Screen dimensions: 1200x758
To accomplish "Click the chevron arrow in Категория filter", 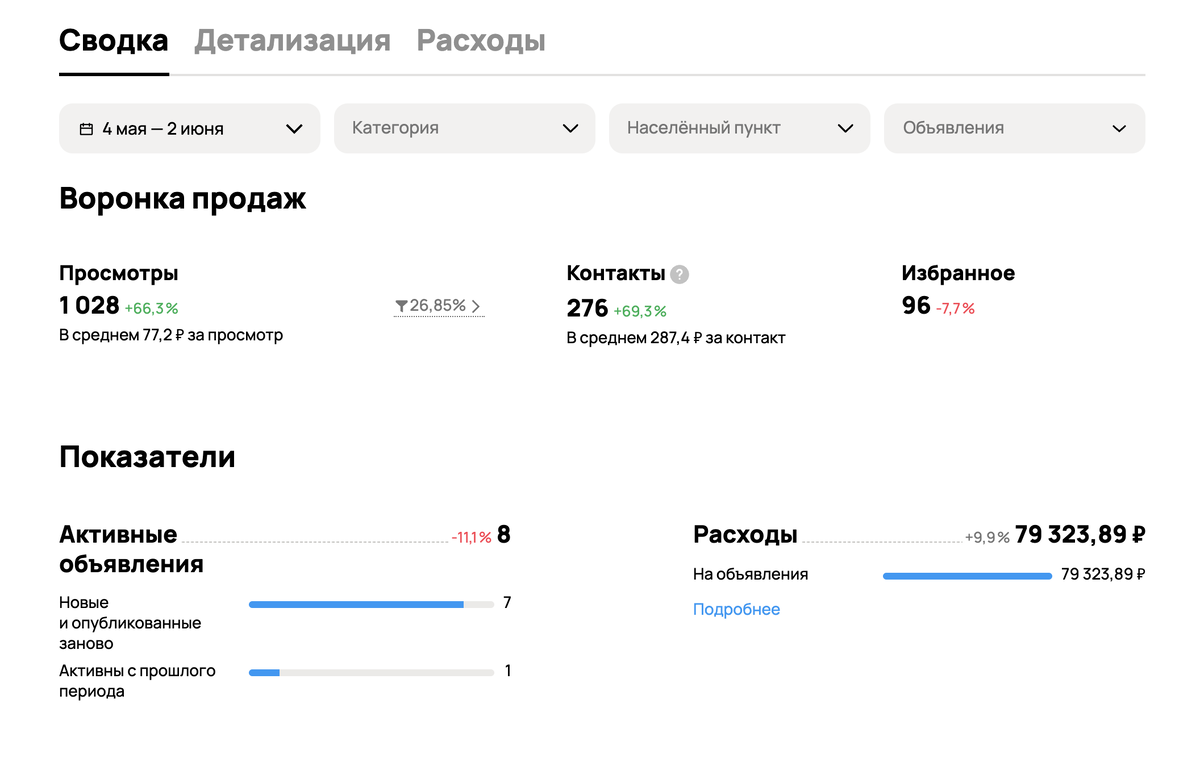I will (570, 128).
